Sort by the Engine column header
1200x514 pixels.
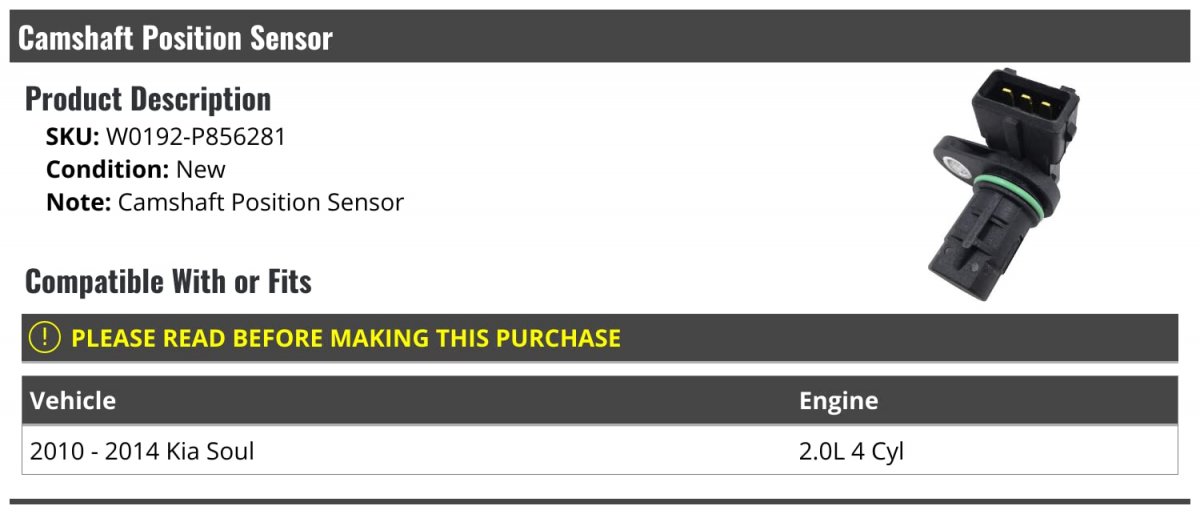[x=839, y=401]
